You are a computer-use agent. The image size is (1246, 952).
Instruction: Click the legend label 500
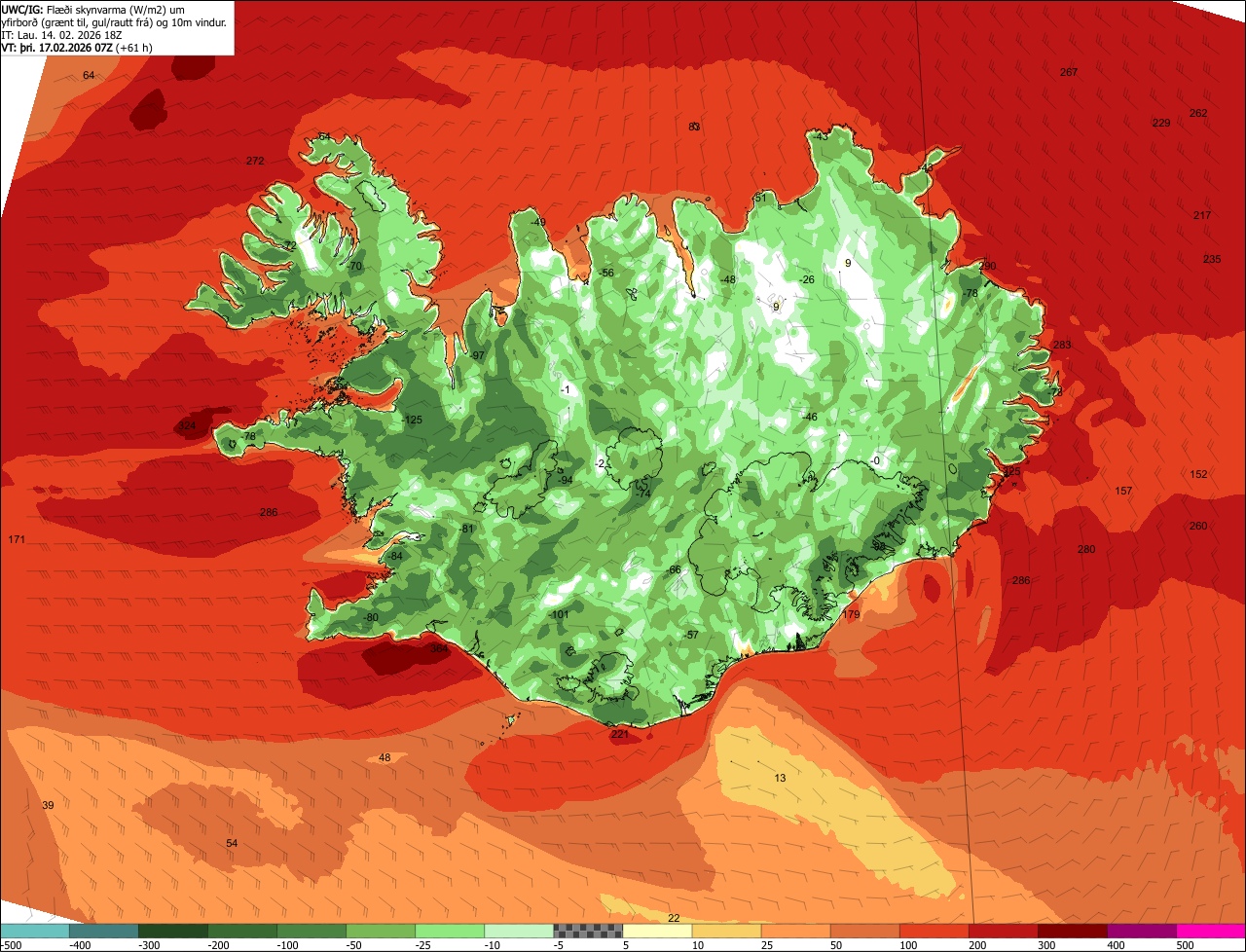click(1184, 944)
